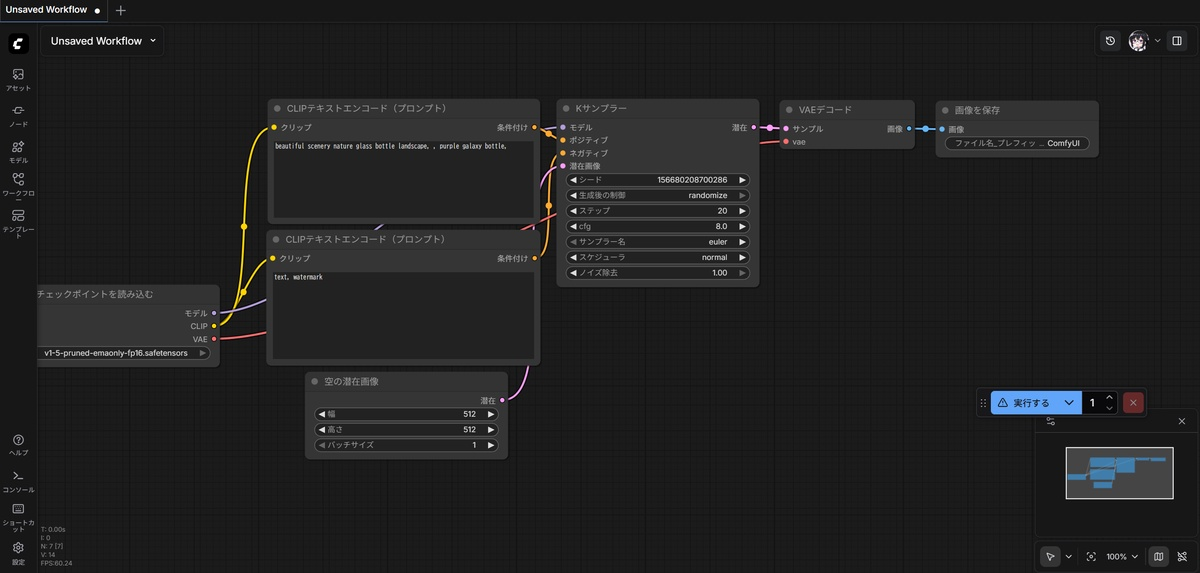The image size is (1200, 573).
Task: Increase the バッチサイズ value right arrow
Action: click(x=491, y=445)
